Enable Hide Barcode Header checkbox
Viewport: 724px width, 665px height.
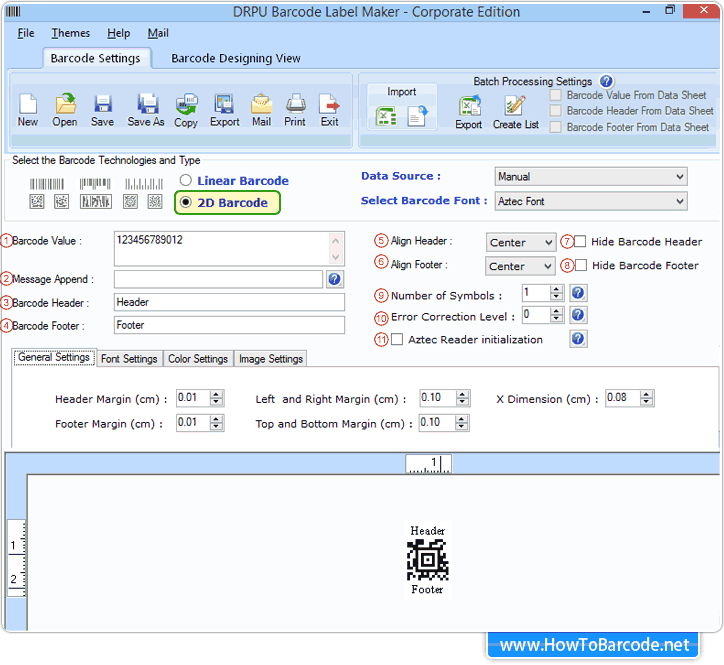[580, 241]
